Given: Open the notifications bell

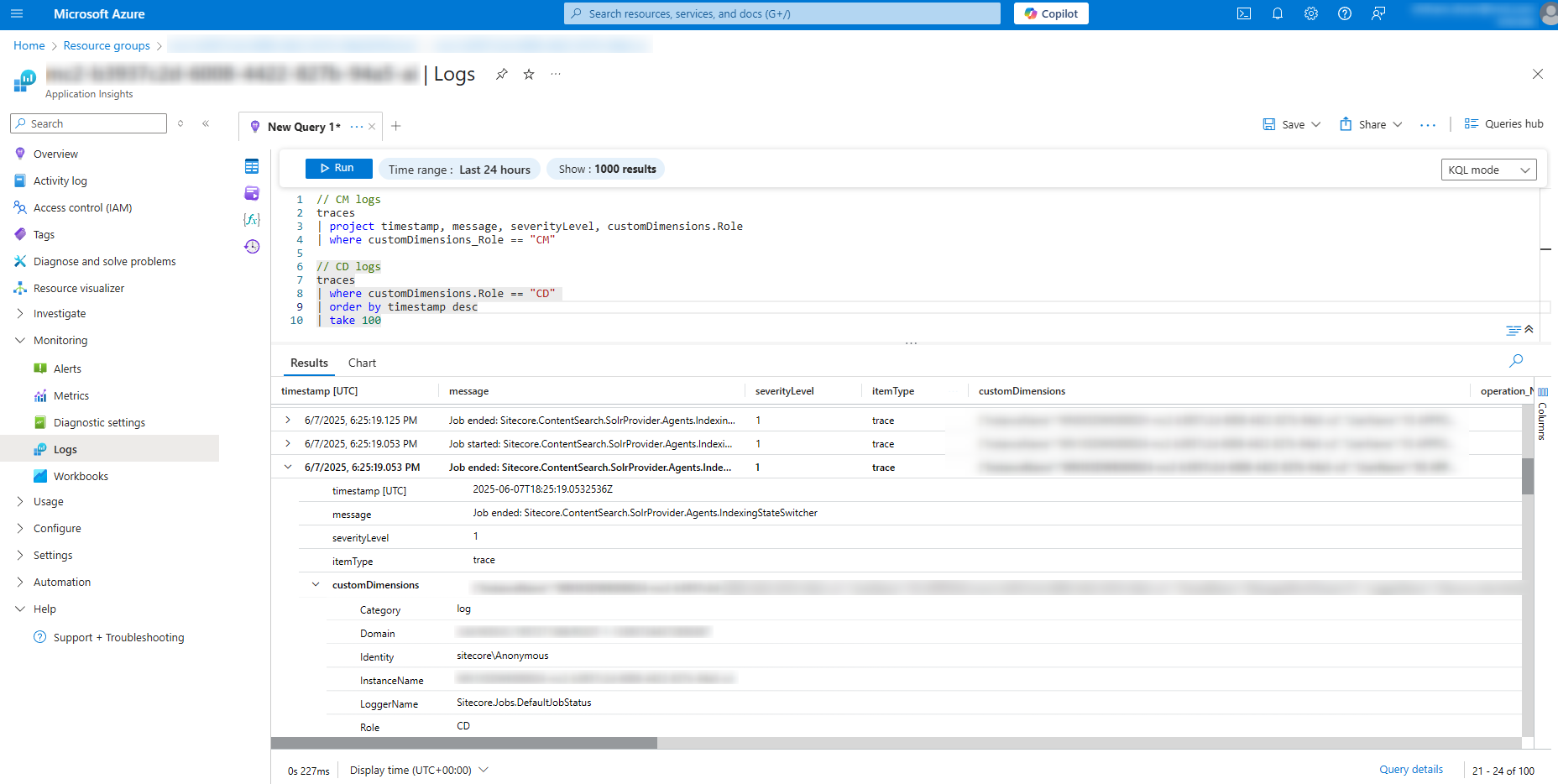Looking at the screenshot, I should pos(1278,13).
